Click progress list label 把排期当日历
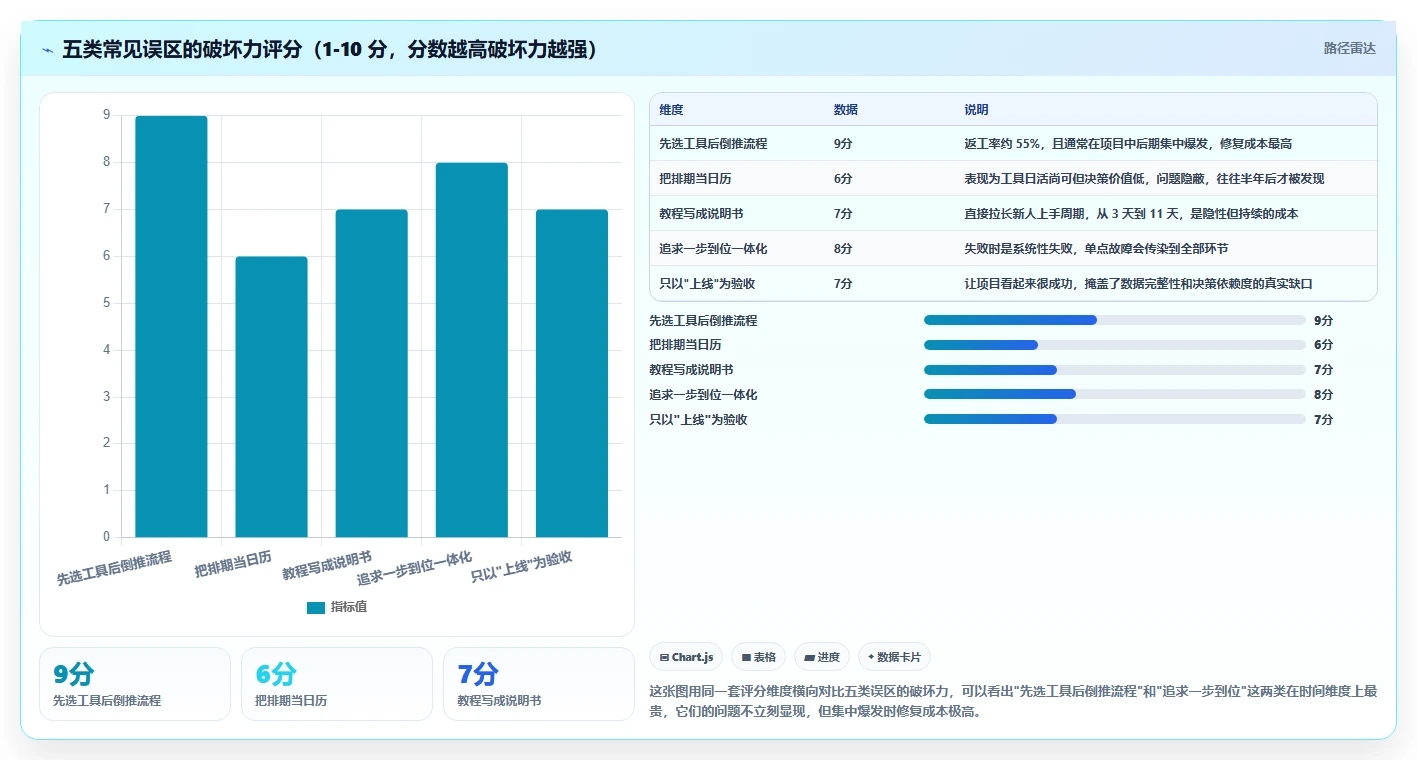Viewport: 1417px width, 760px height. click(685, 345)
